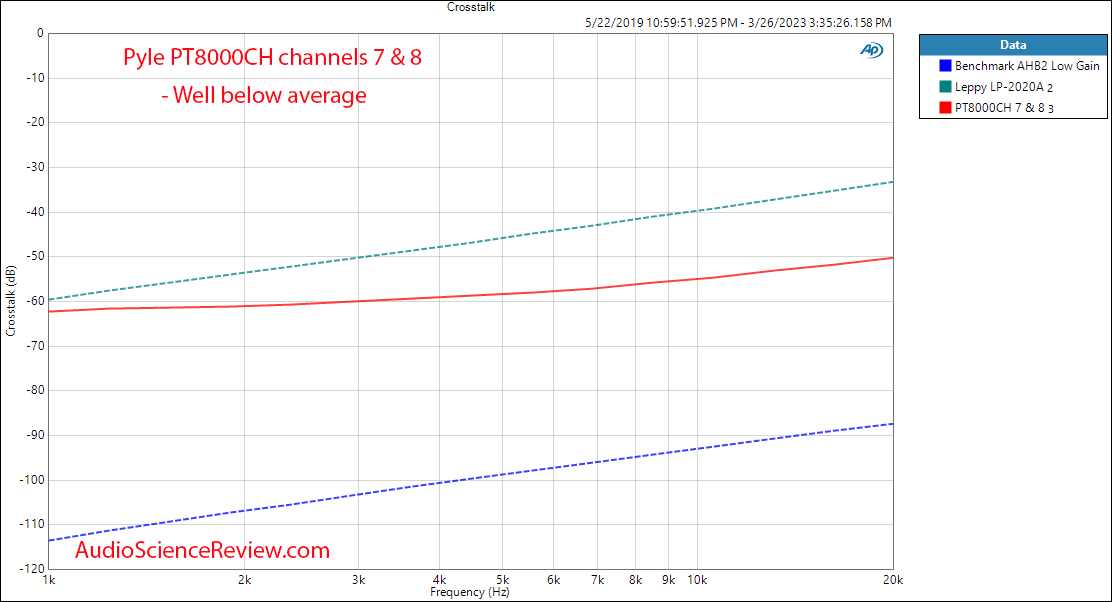
Task: Click the '-110' dB axis tick label
Action: pyautogui.click(x=33, y=525)
